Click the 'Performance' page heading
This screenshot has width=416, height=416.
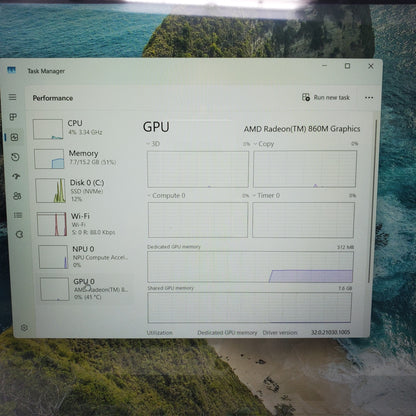click(x=53, y=98)
